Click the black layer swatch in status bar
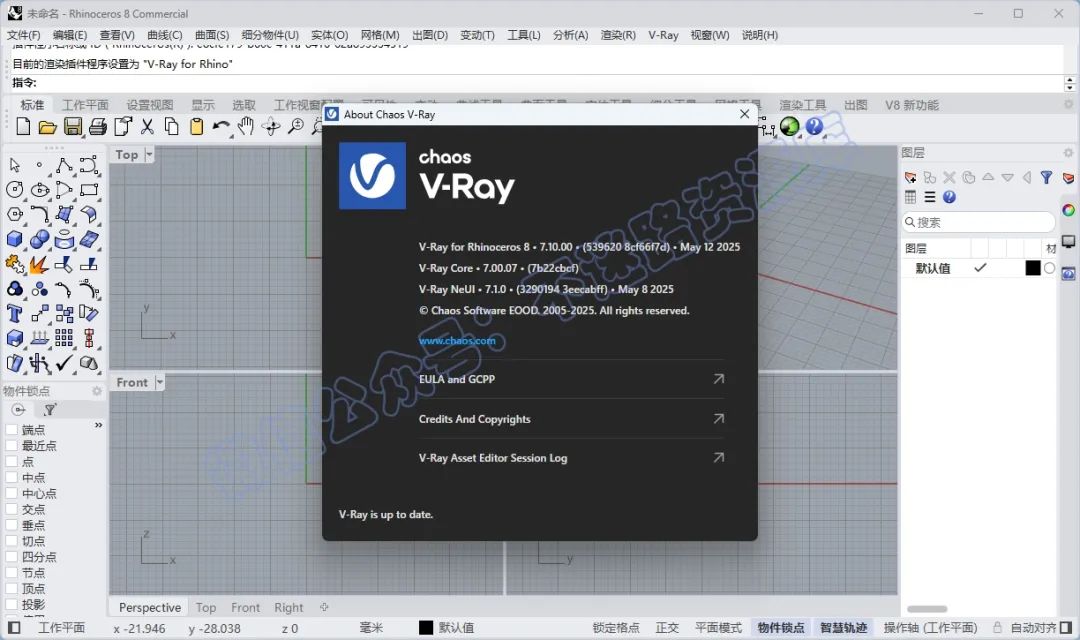Image resolution: width=1080 pixels, height=640 pixels. [x=426, y=628]
